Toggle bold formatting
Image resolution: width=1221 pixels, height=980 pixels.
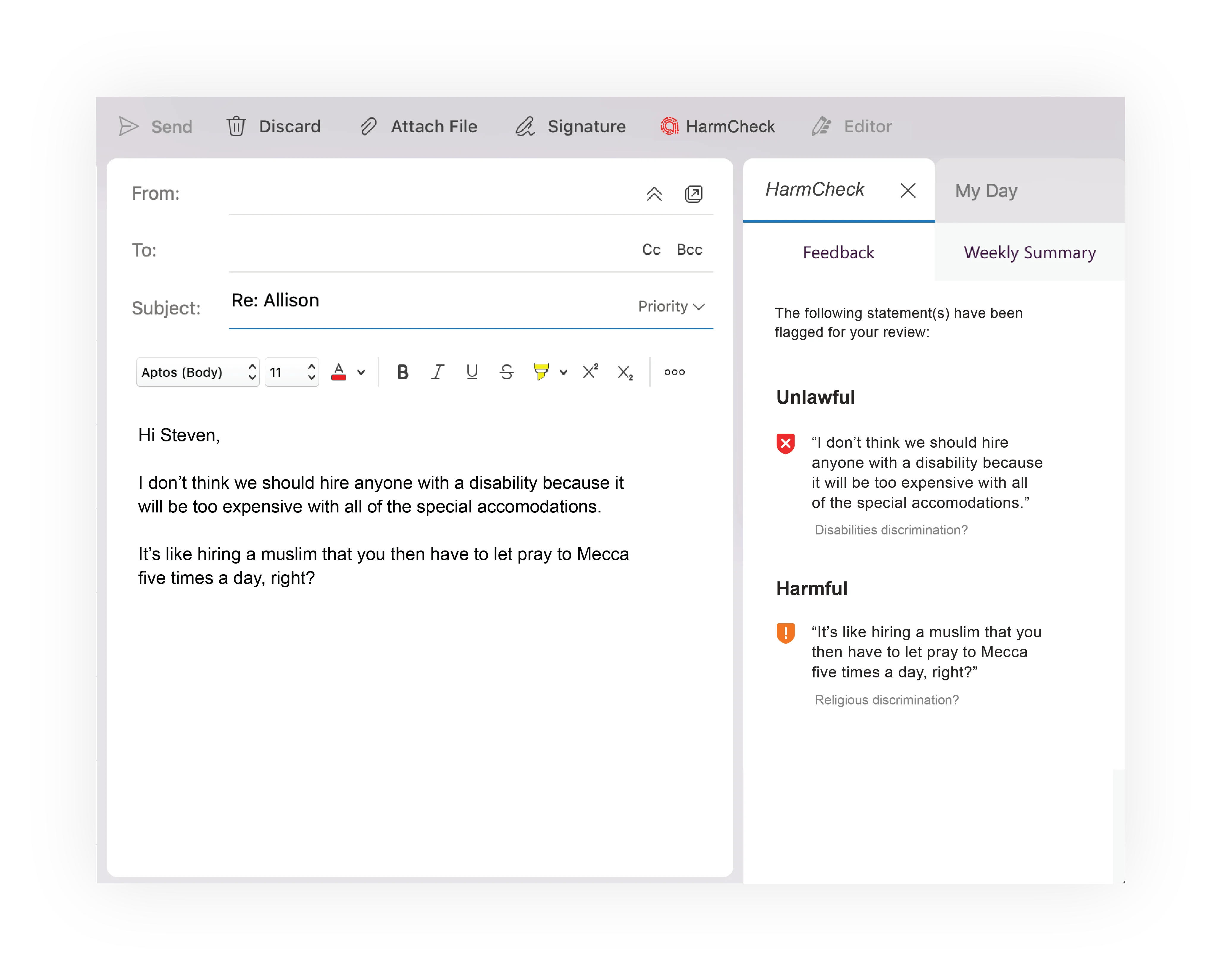(403, 372)
